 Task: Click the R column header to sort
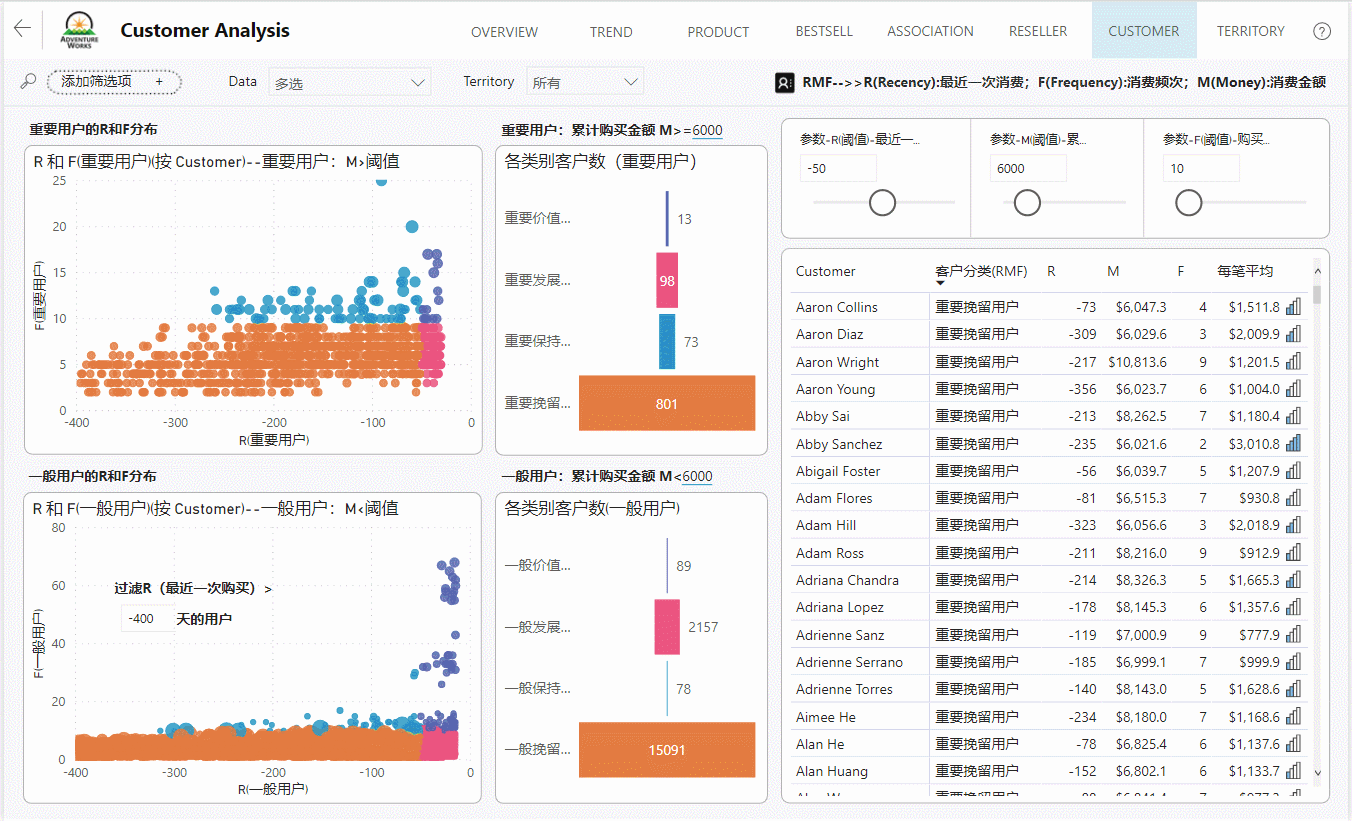click(x=1051, y=271)
